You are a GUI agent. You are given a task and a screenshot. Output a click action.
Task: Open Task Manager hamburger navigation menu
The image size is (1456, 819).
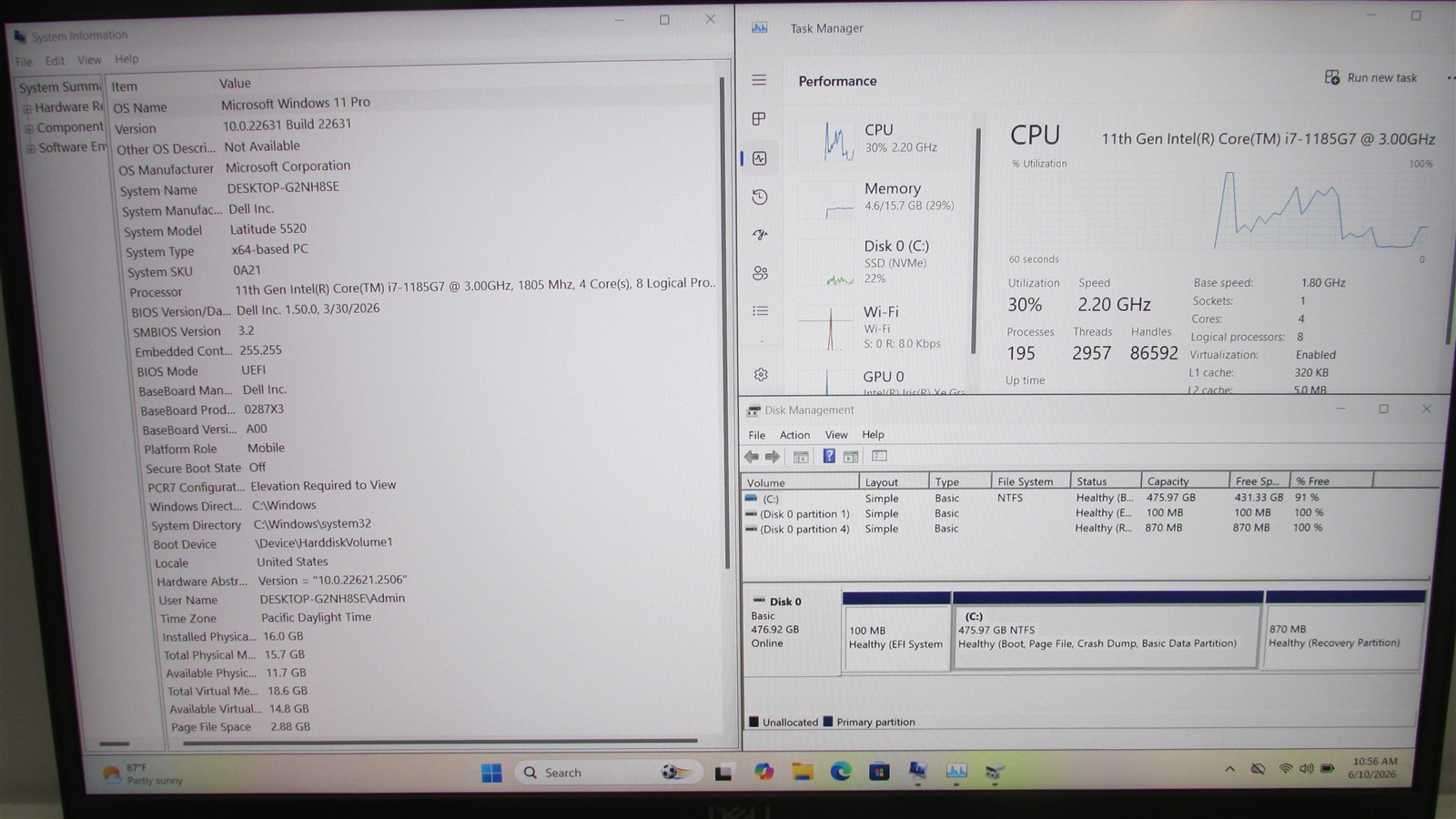[759, 80]
